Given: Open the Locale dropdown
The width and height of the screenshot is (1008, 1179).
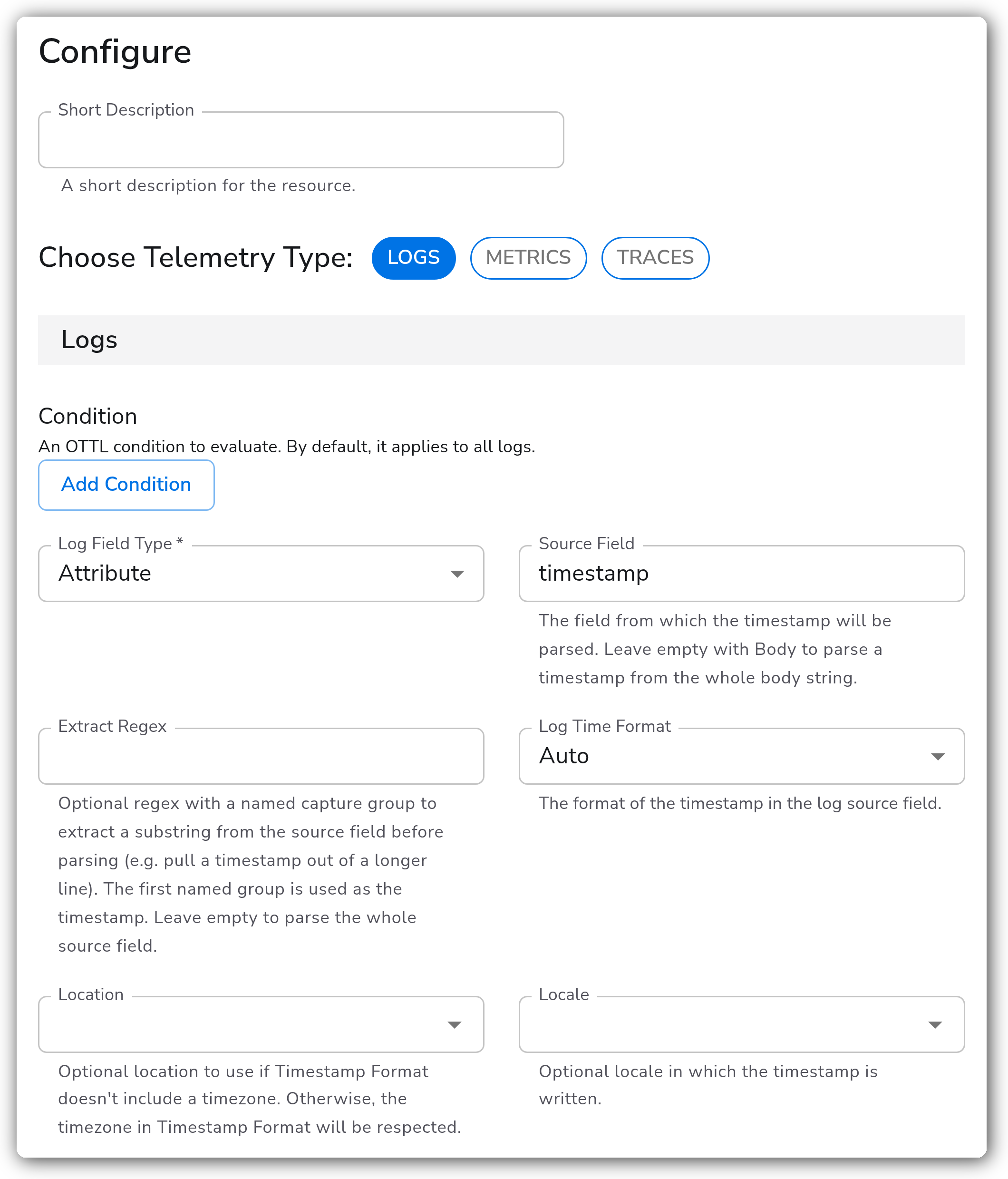Looking at the screenshot, I should point(742,1024).
